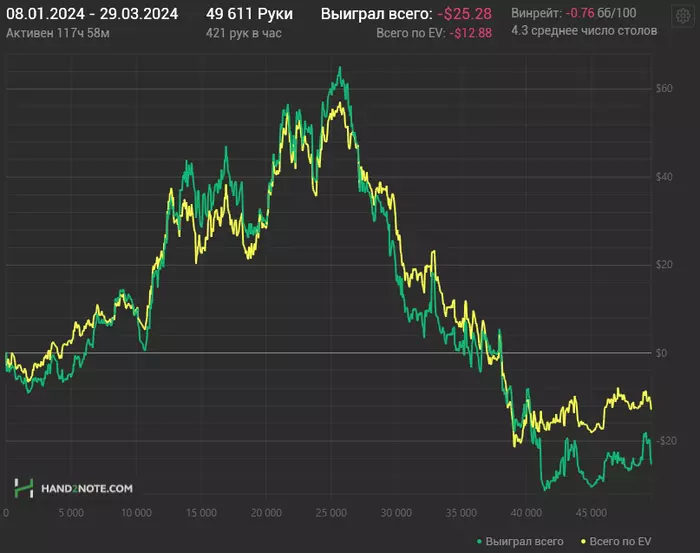The image size is (700, 553).
Task: Click the 'Выиграл всего:' header label
Action: 376,14
